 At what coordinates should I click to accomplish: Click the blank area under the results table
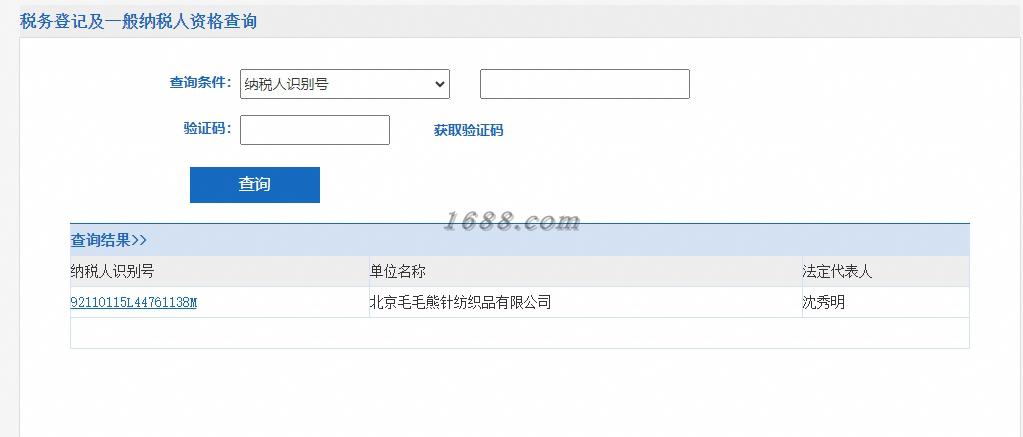coord(519,391)
